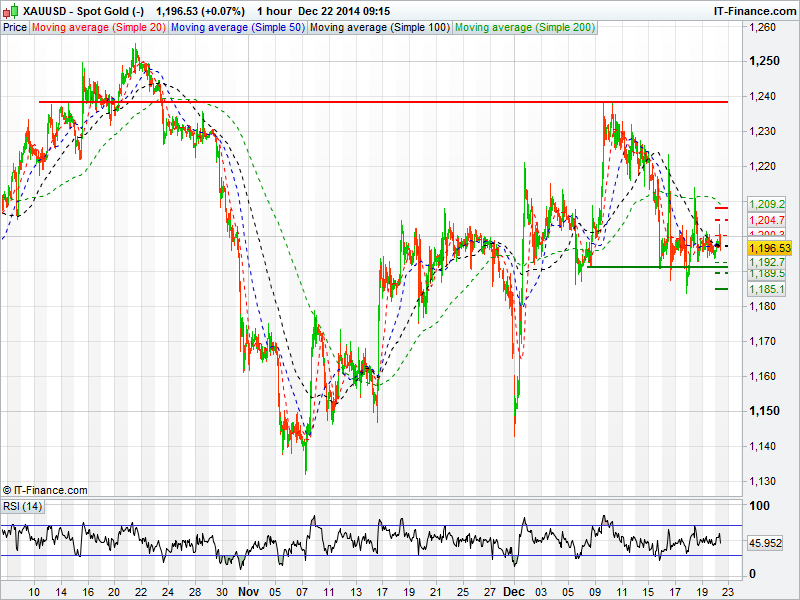Image resolution: width=800 pixels, height=600 pixels.
Task: Click the 1,189.5 pivot level tag
Action: [x=766, y=273]
